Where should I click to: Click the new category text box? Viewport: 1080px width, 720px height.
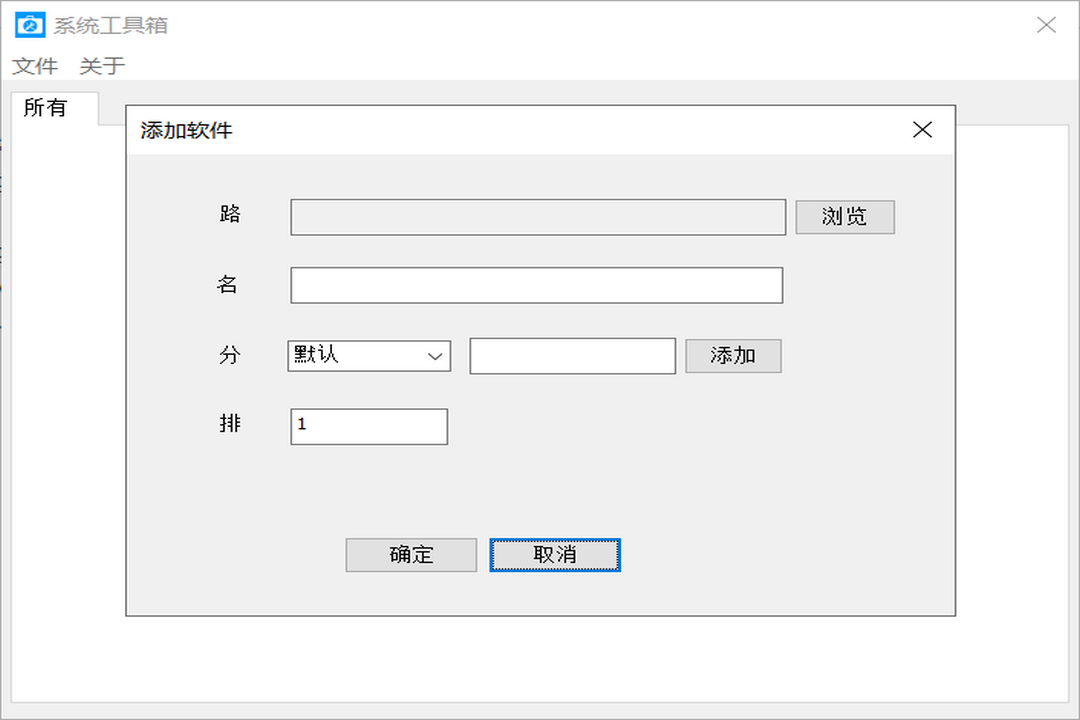572,356
